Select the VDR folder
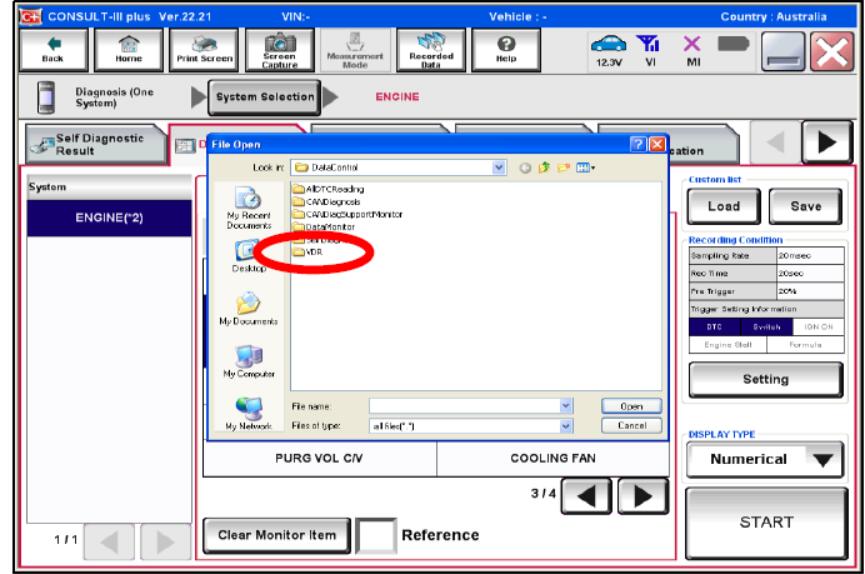 click(x=308, y=252)
